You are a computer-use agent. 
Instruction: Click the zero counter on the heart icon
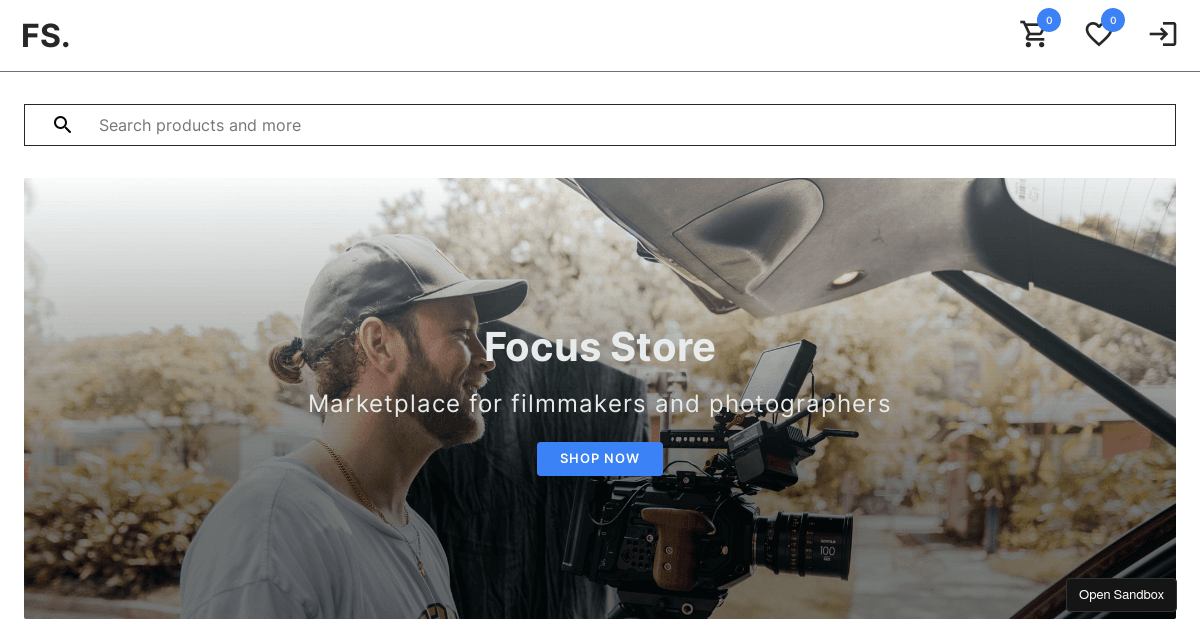[1113, 20]
